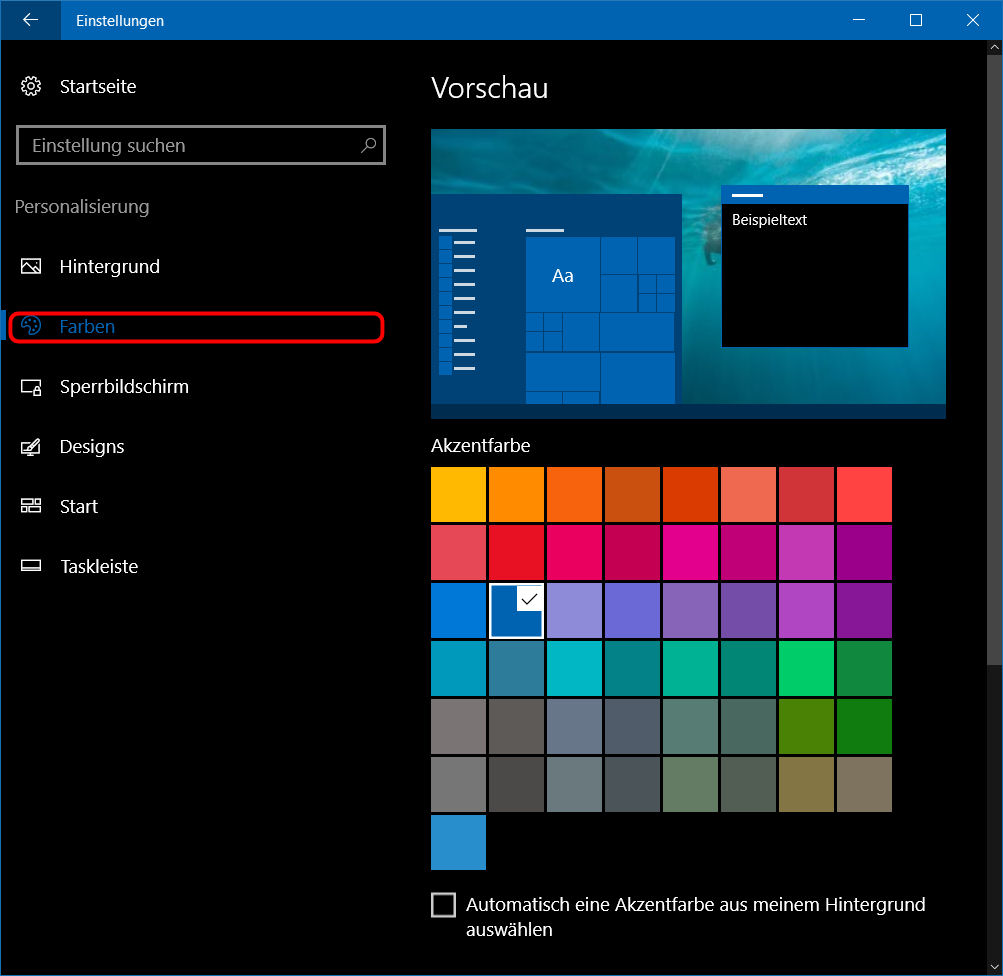Image resolution: width=1003 pixels, height=976 pixels.
Task: Go to Sperrbildschirm settings
Action: [x=123, y=387]
